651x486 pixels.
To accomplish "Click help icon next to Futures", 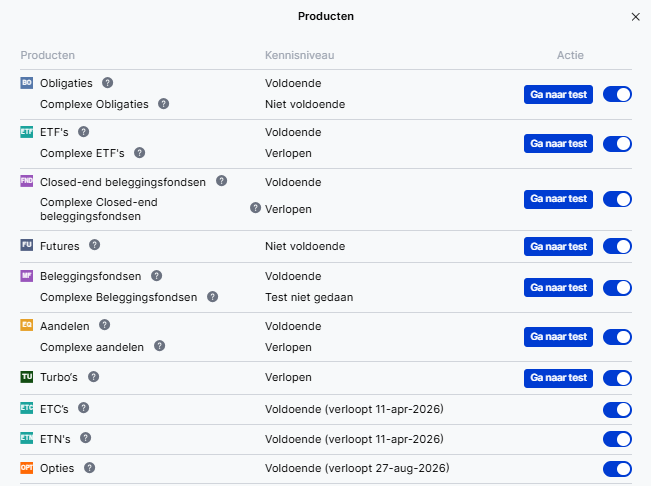I will pos(95,245).
